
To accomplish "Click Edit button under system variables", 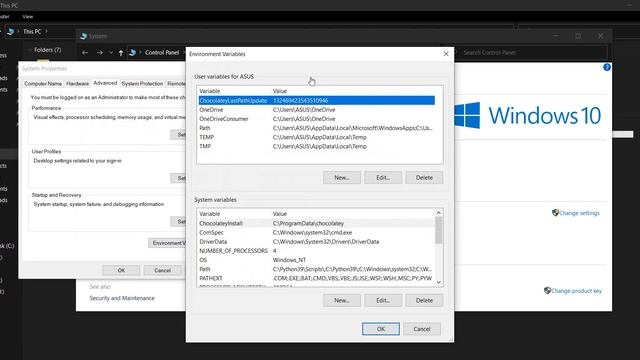I will pos(383,300).
